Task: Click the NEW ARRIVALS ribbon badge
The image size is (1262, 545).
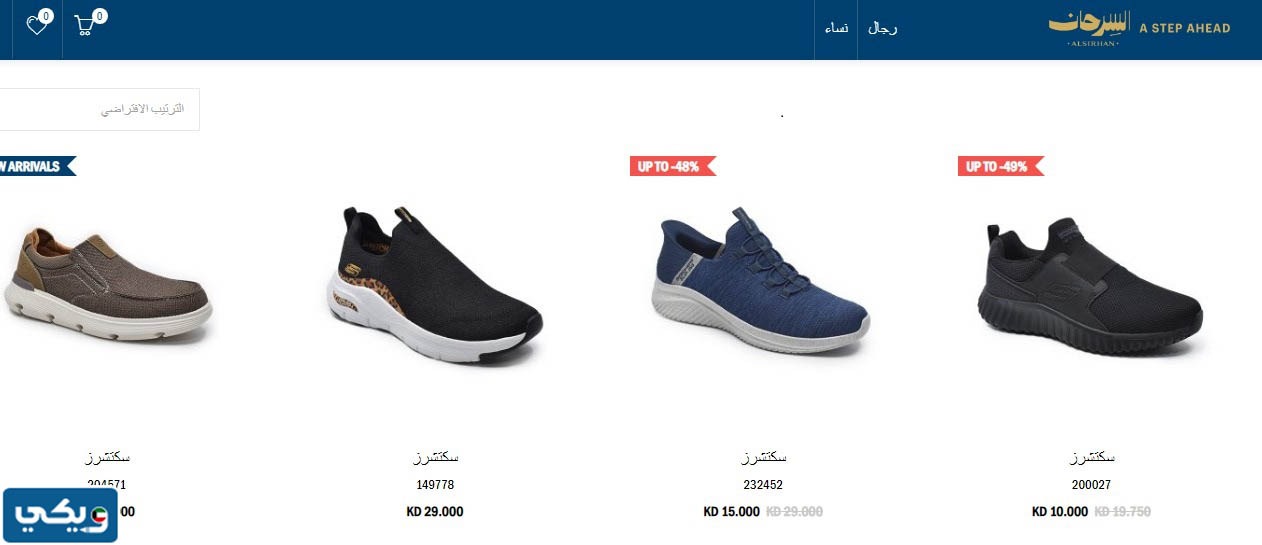Action: (36, 166)
